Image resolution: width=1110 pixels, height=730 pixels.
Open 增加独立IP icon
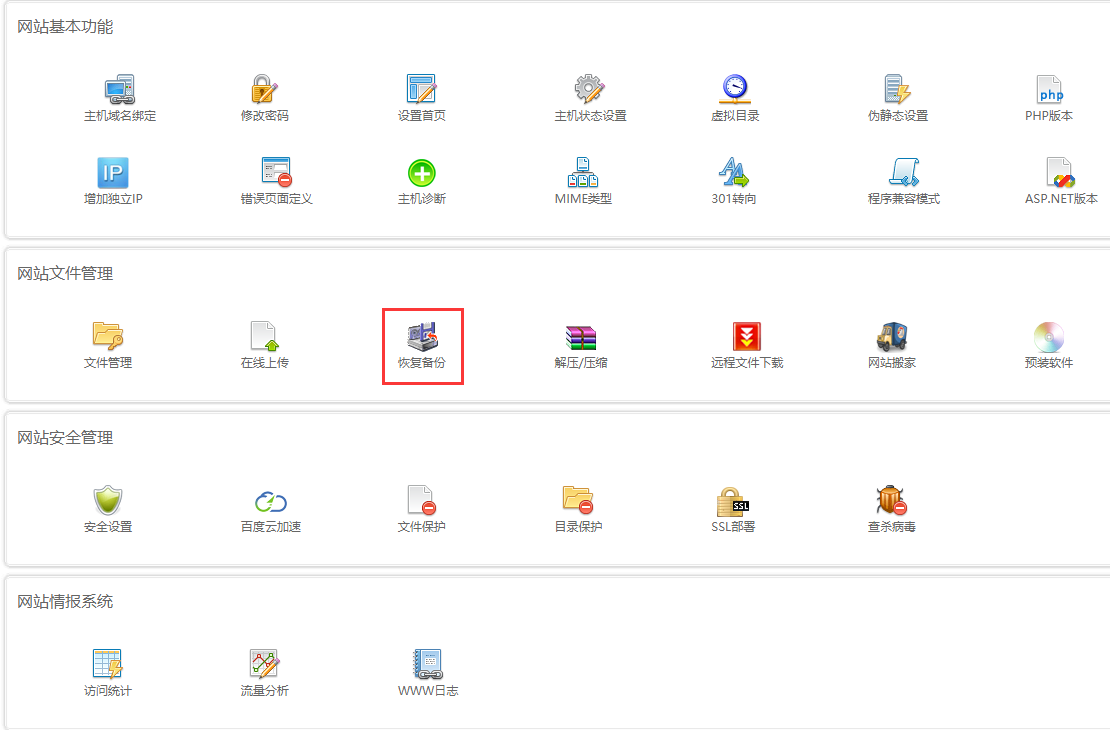coord(113,173)
